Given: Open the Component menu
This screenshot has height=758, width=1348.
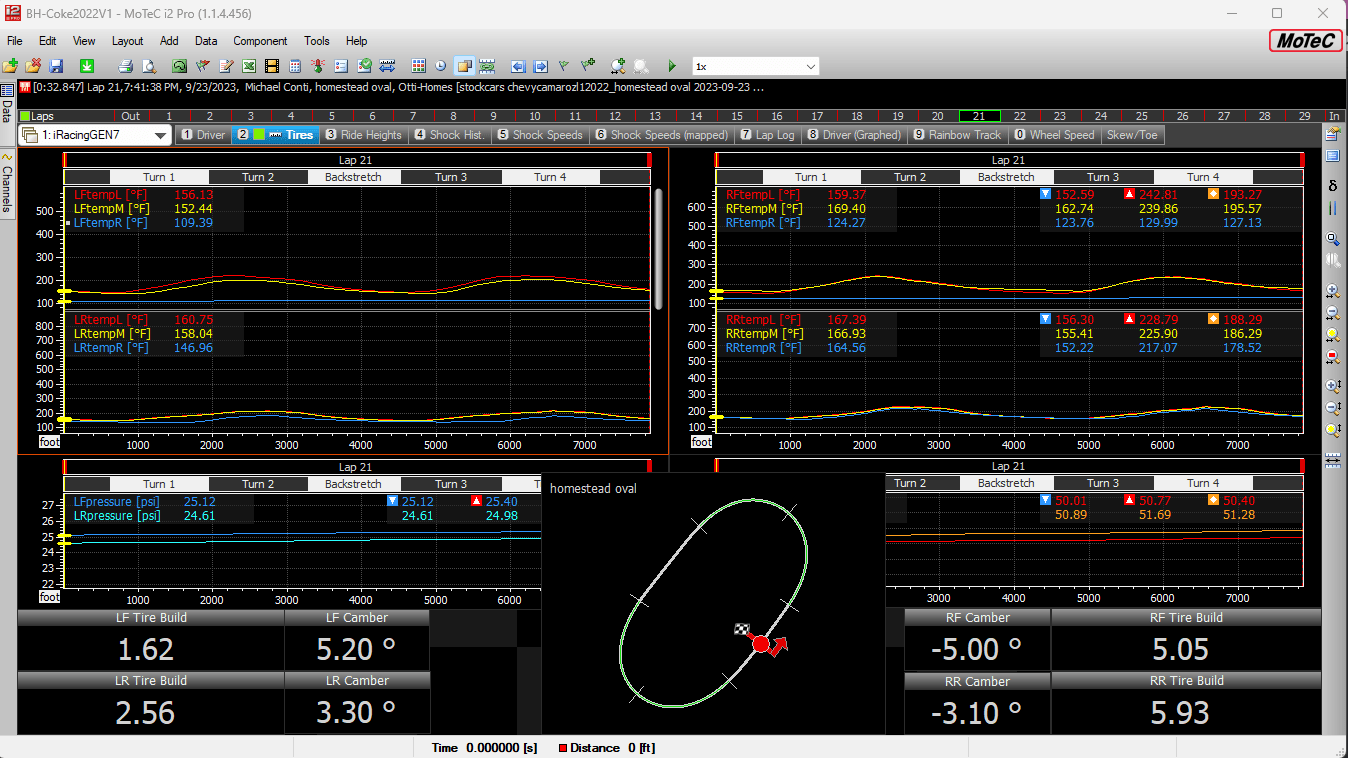Looking at the screenshot, I should [260, 41].
